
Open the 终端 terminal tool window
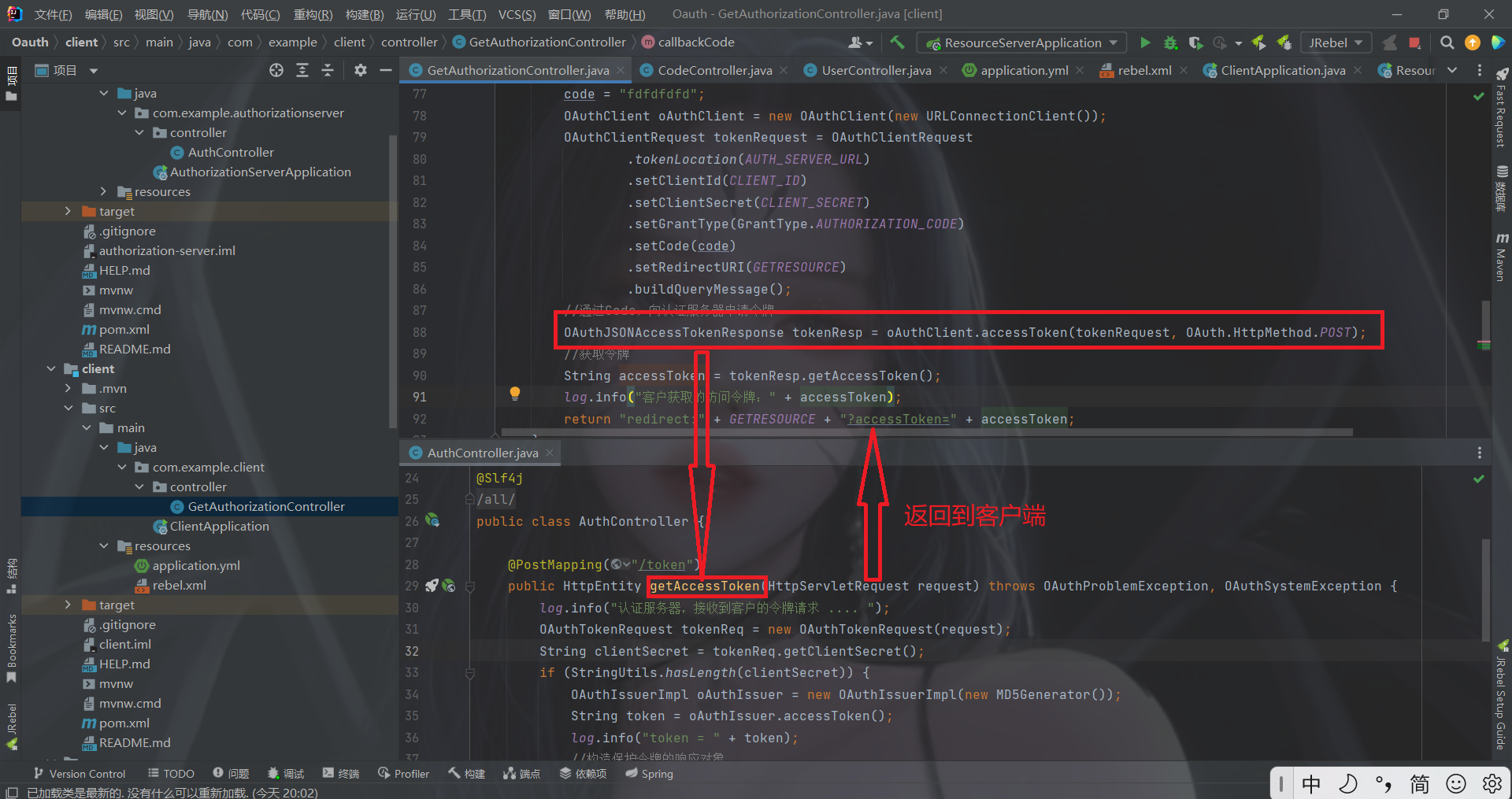coord(340,773)
